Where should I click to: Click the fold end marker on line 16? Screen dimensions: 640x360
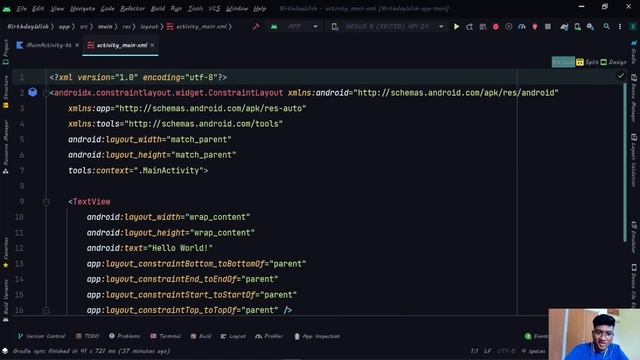(x=46, y=310)
